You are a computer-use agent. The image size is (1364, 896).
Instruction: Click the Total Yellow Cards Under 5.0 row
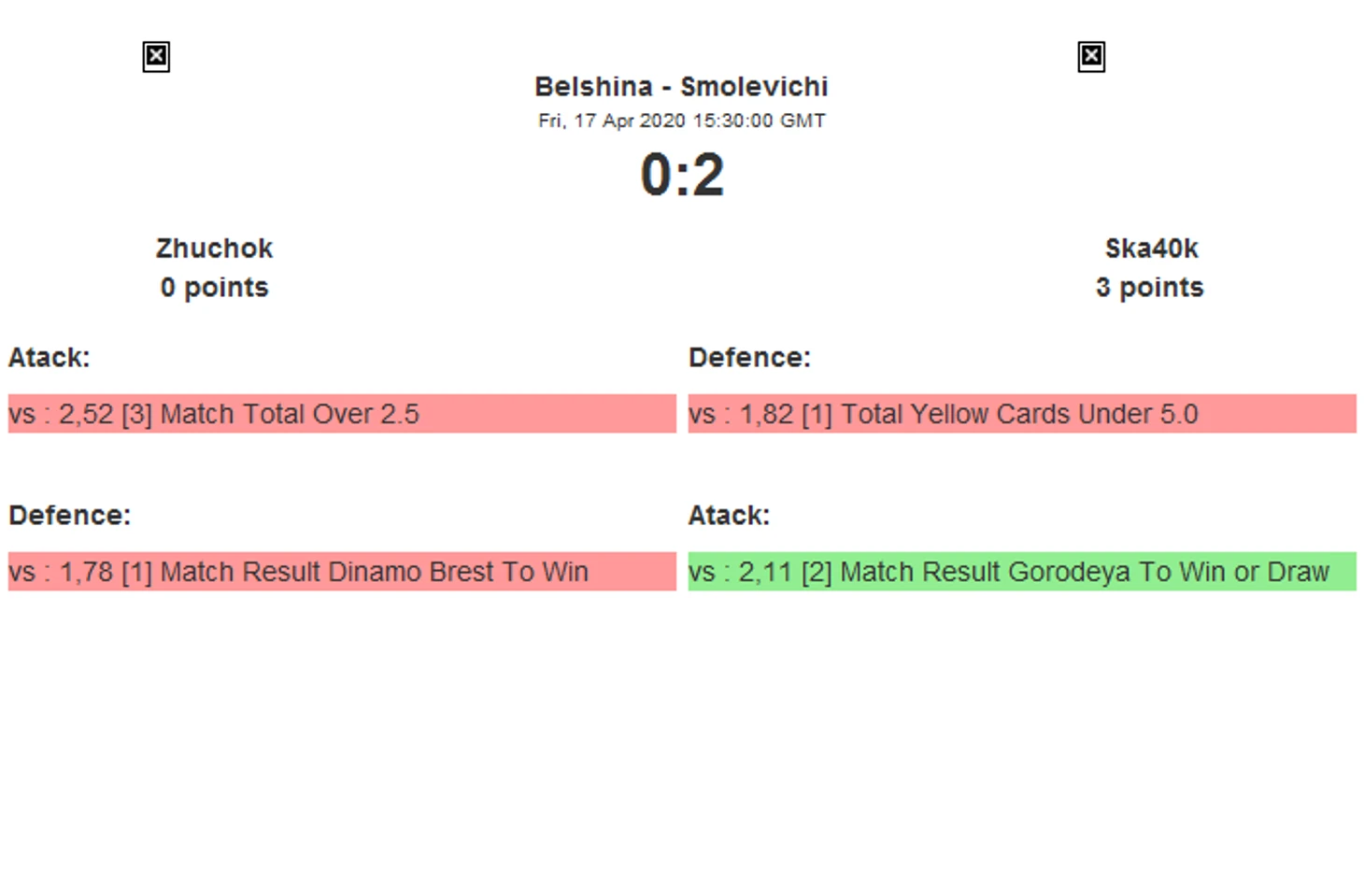click(1022, 414)
